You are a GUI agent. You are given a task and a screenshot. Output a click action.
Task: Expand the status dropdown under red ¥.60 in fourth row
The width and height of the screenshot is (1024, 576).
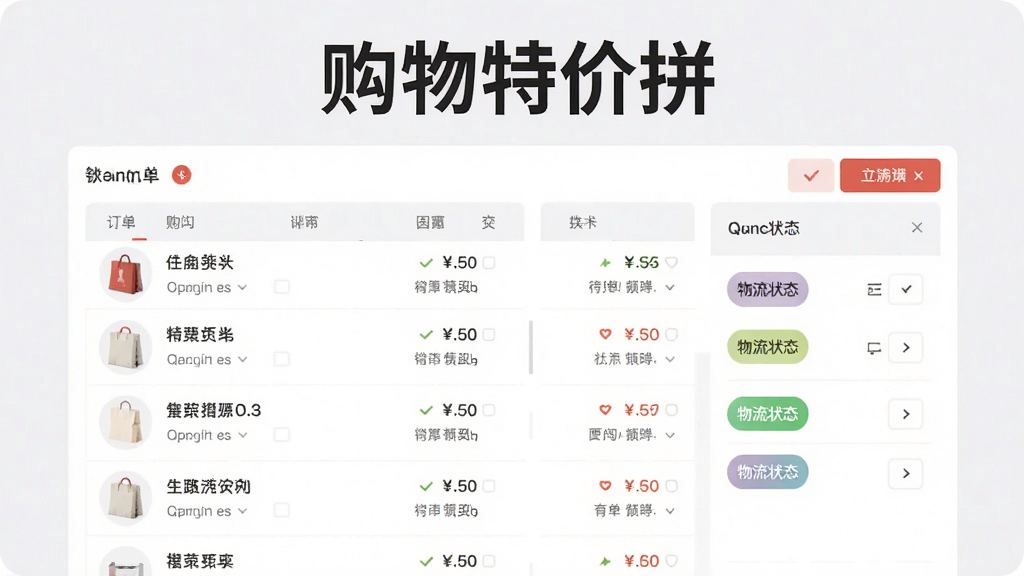click(x=670, y=511)
